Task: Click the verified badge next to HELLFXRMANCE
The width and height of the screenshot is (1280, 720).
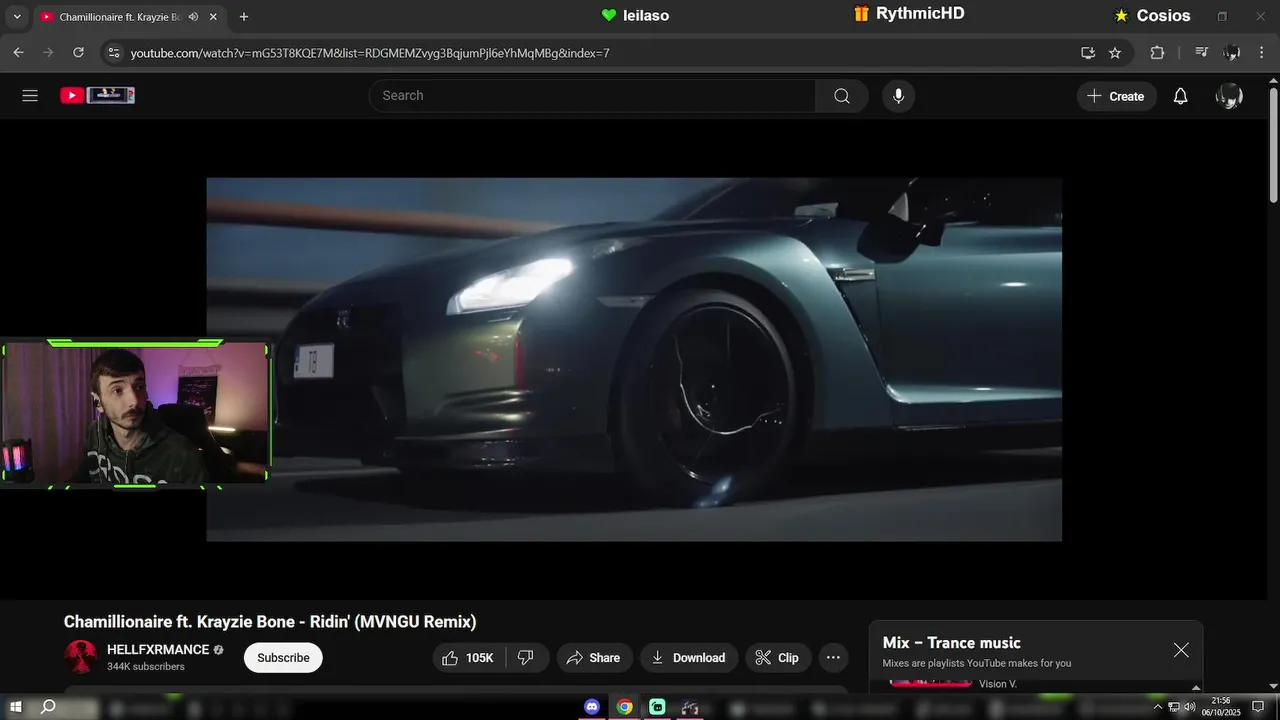Action: coord(218,650)
